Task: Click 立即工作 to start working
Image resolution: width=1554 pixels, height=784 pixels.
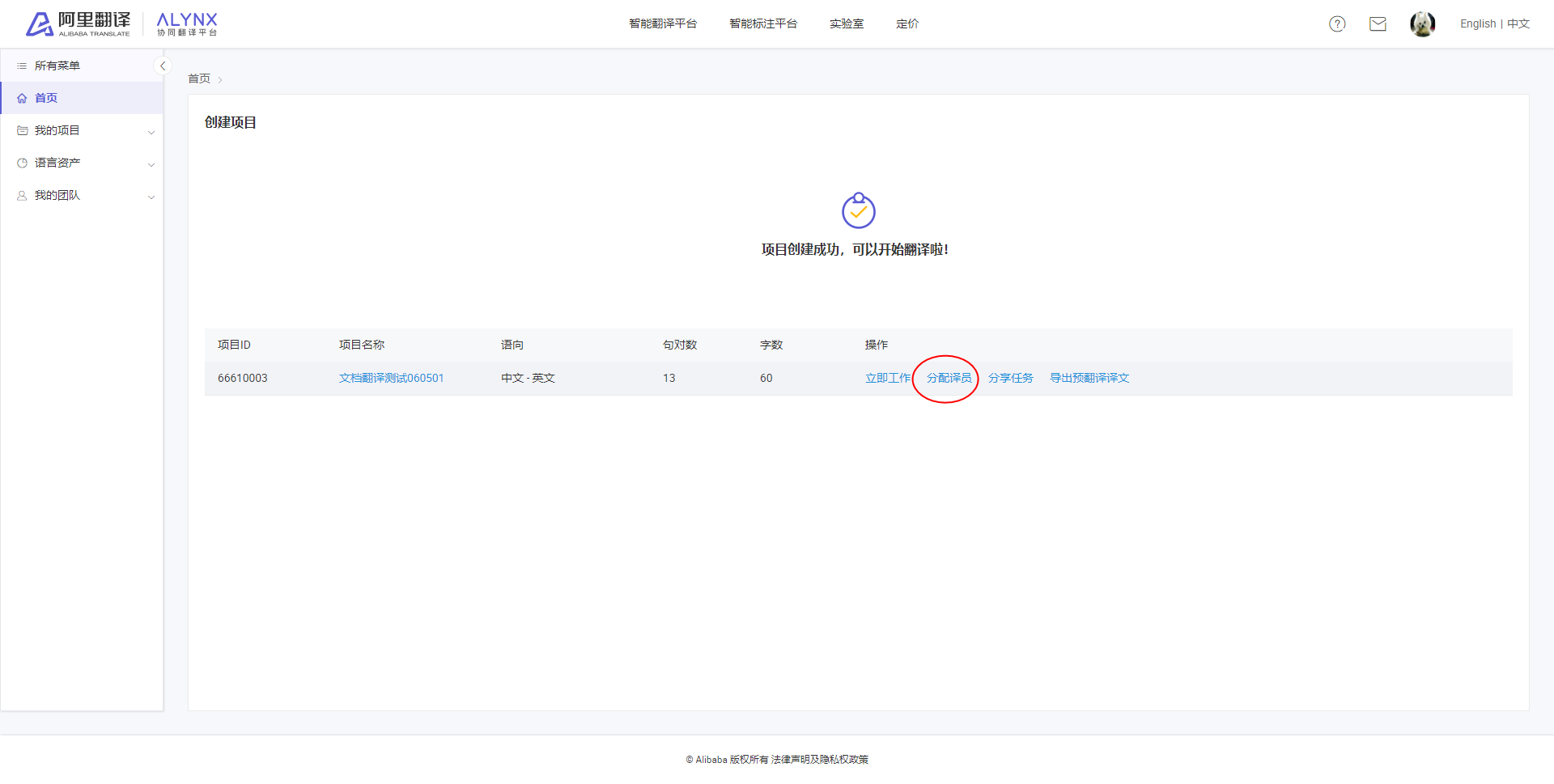Action: pos(888,379)
